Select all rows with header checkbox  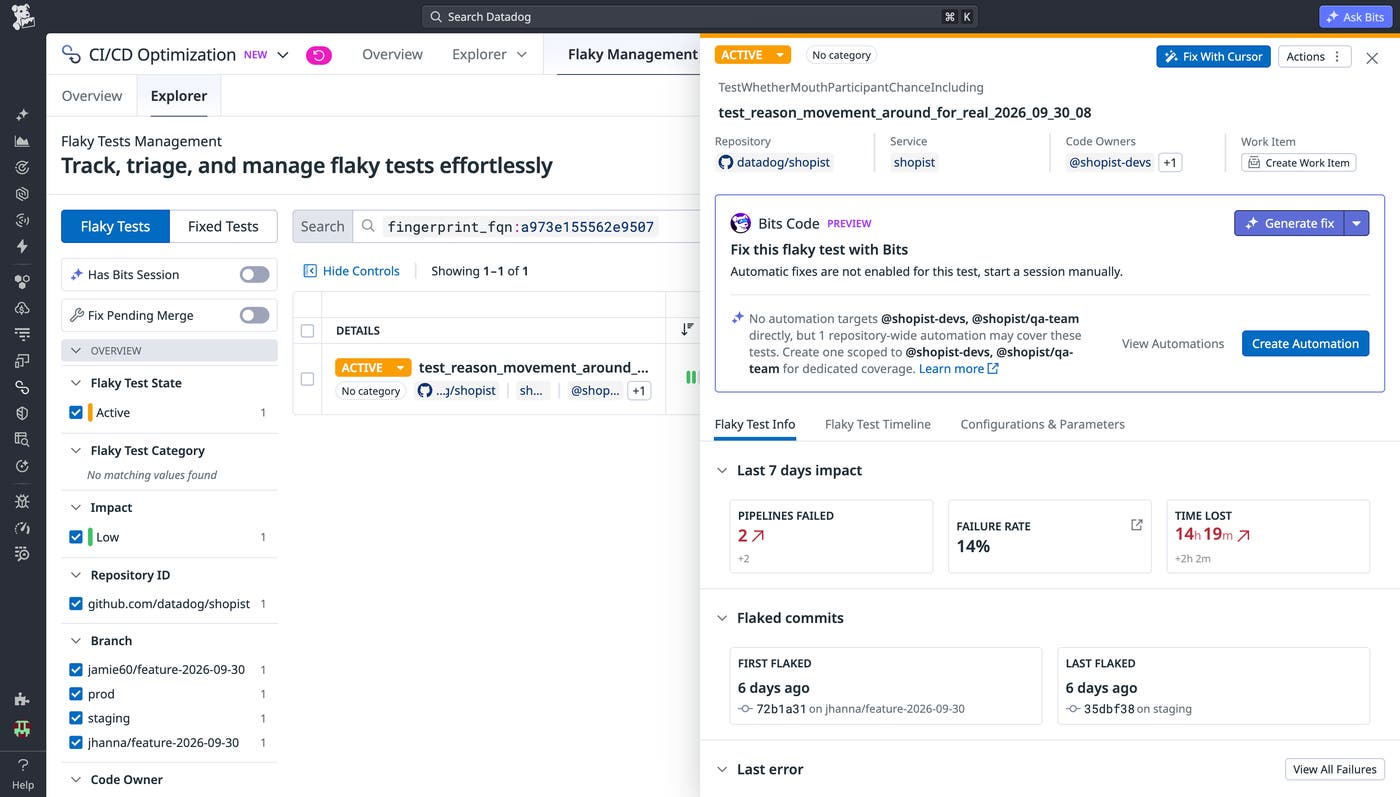point(307,331)
